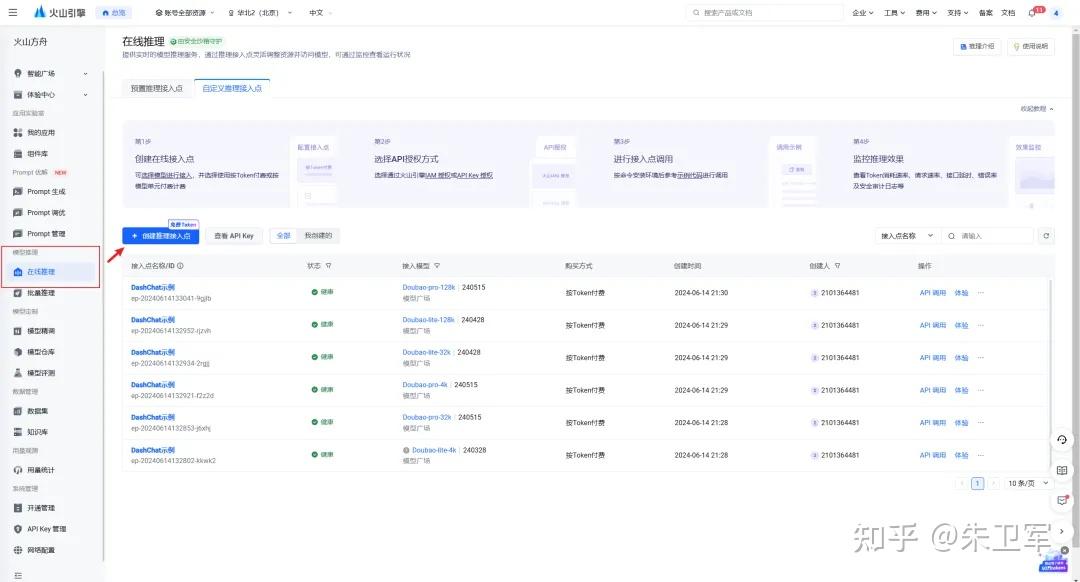Open the Doubao-lite-4k model link
Image resolution: width=1080 pixels, height=582 pixels.
click(x=434, y=450)
